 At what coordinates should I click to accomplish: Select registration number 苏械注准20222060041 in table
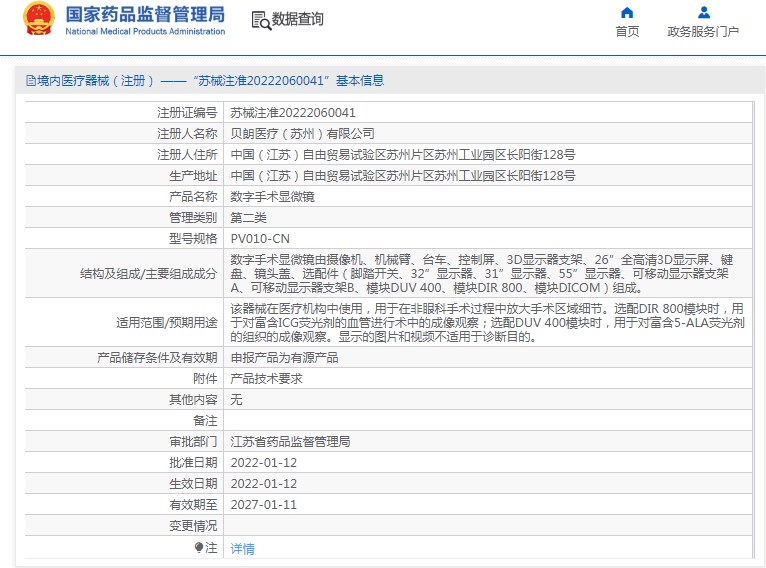(293, 113)
